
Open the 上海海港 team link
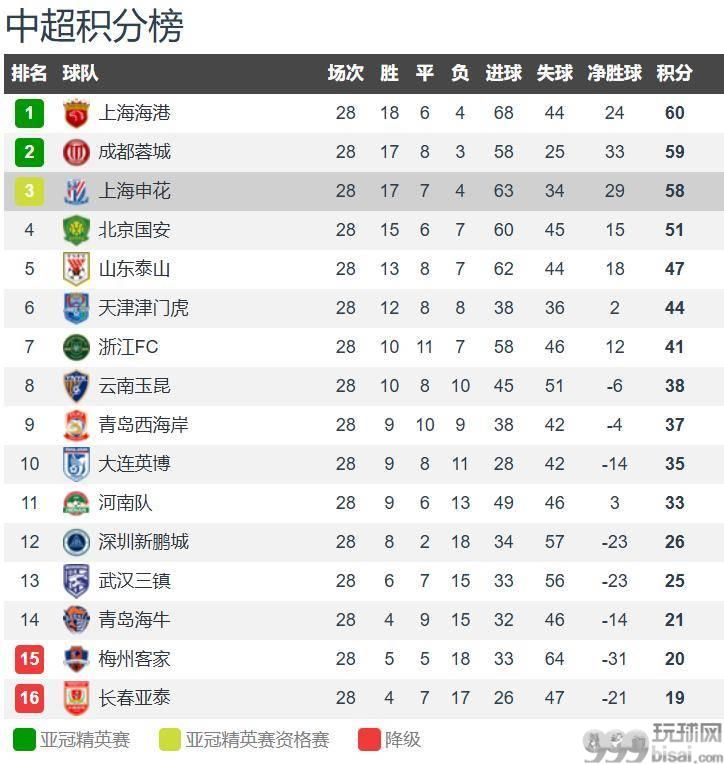(135, 113)
